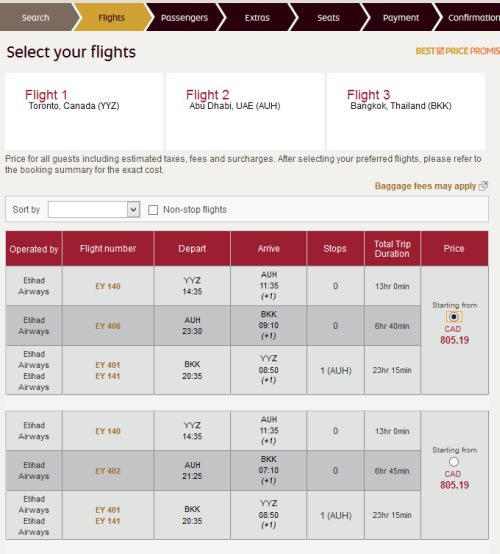
Task: Open the Seats step
Action: [x=328, y=18]
